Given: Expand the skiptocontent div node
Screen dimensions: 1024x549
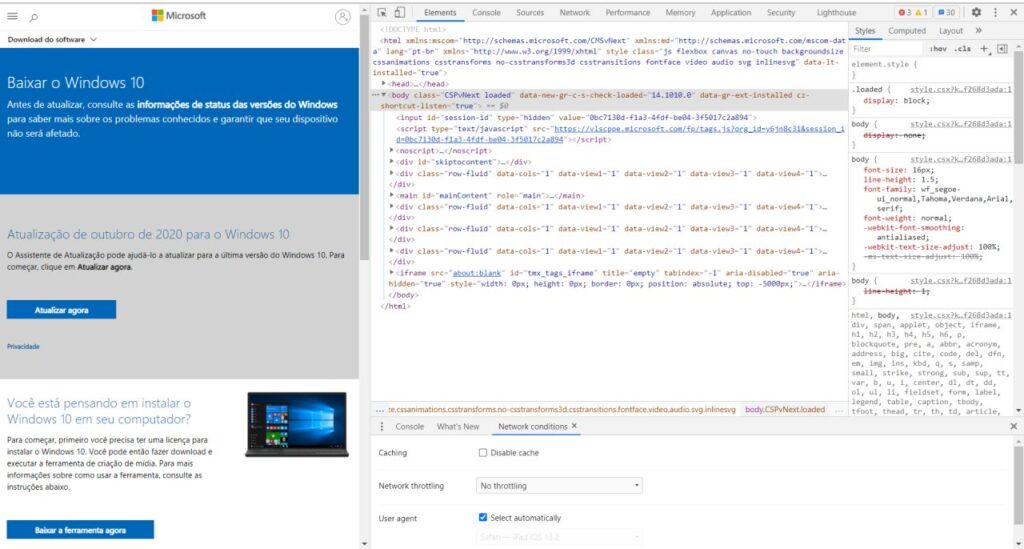Looking at the screenshot, I should [x=392, y=162].
